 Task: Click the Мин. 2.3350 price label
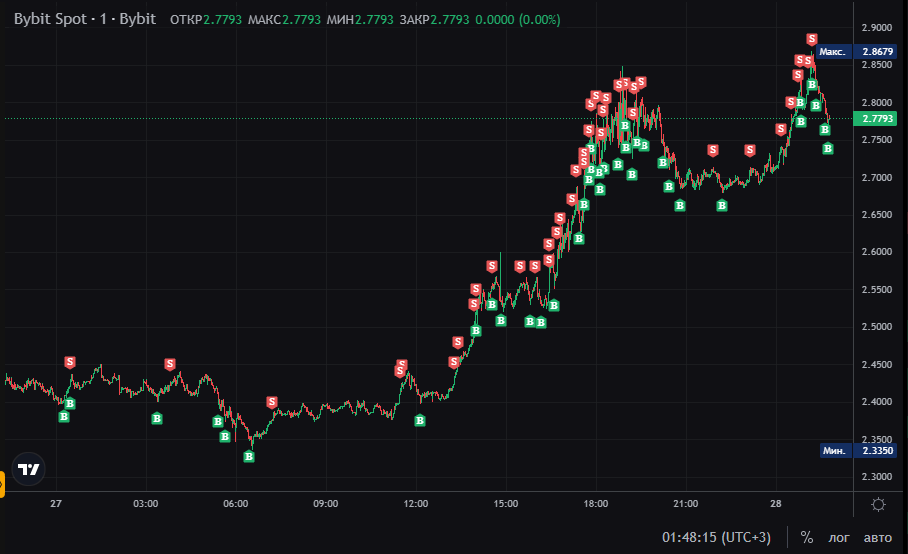tap(858, 450)
